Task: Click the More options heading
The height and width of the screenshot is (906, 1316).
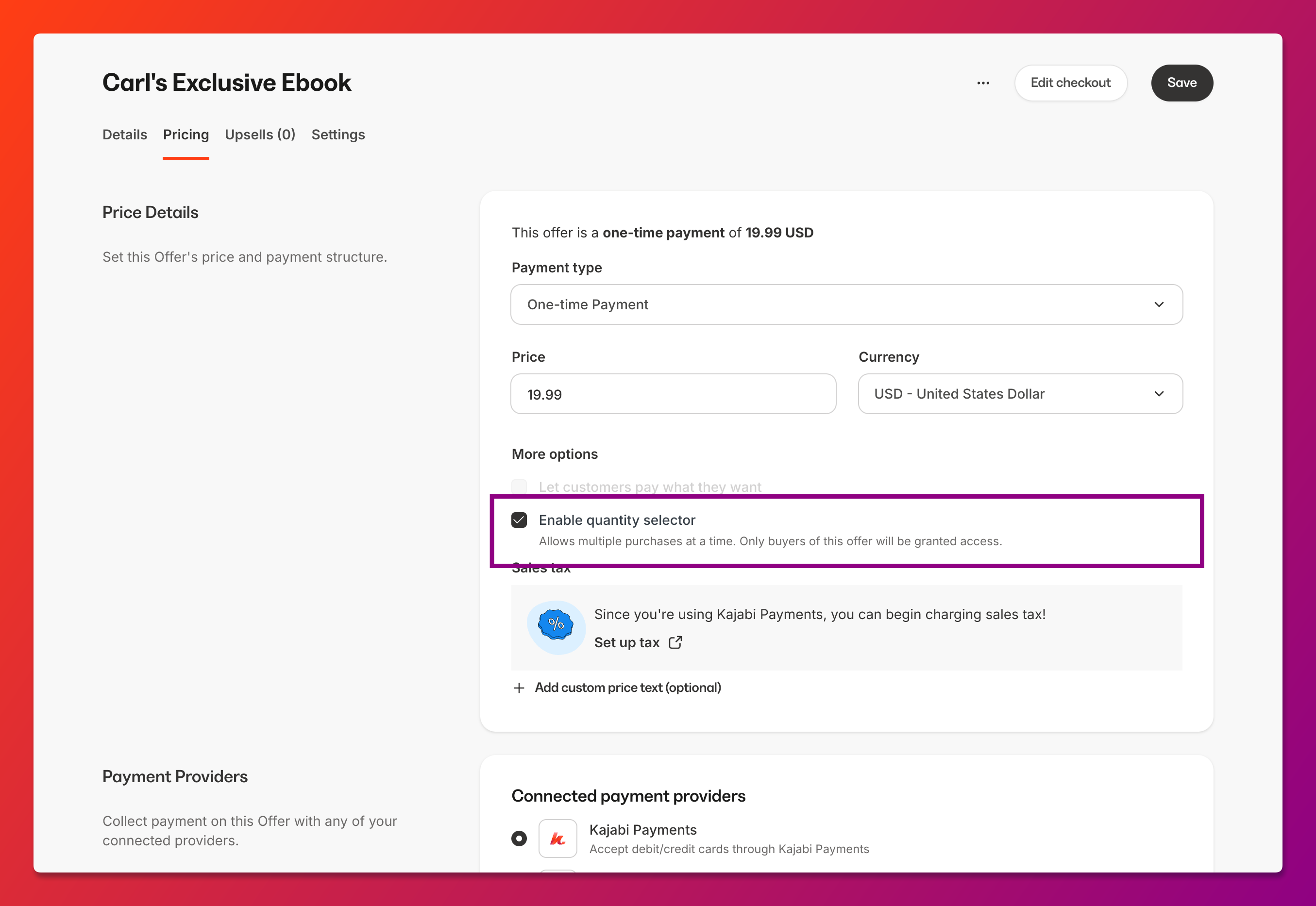Action: [x=555, y=454]
